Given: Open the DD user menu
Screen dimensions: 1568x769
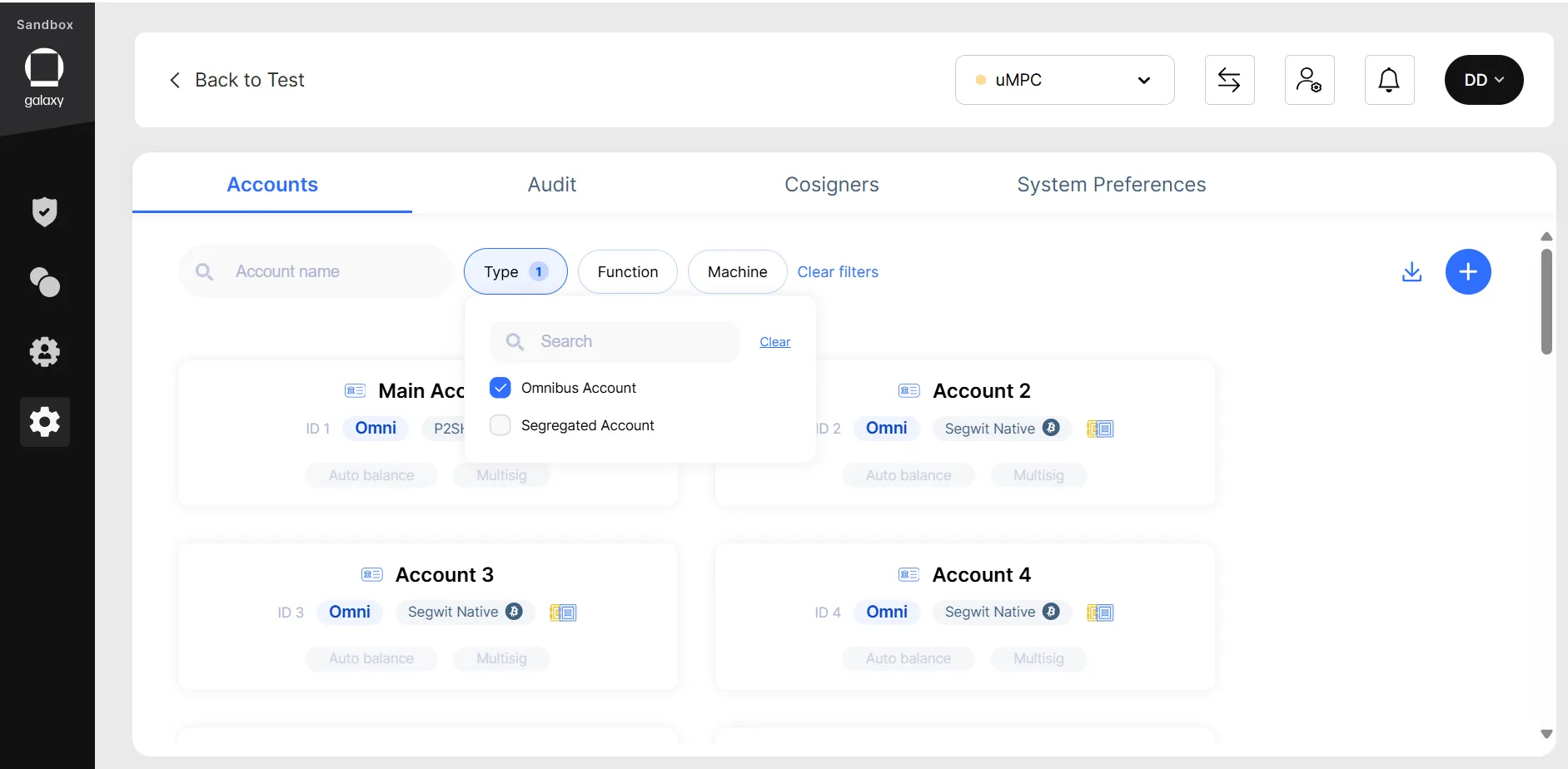Looking at the screenshot, I should [x=1484, y=80].
